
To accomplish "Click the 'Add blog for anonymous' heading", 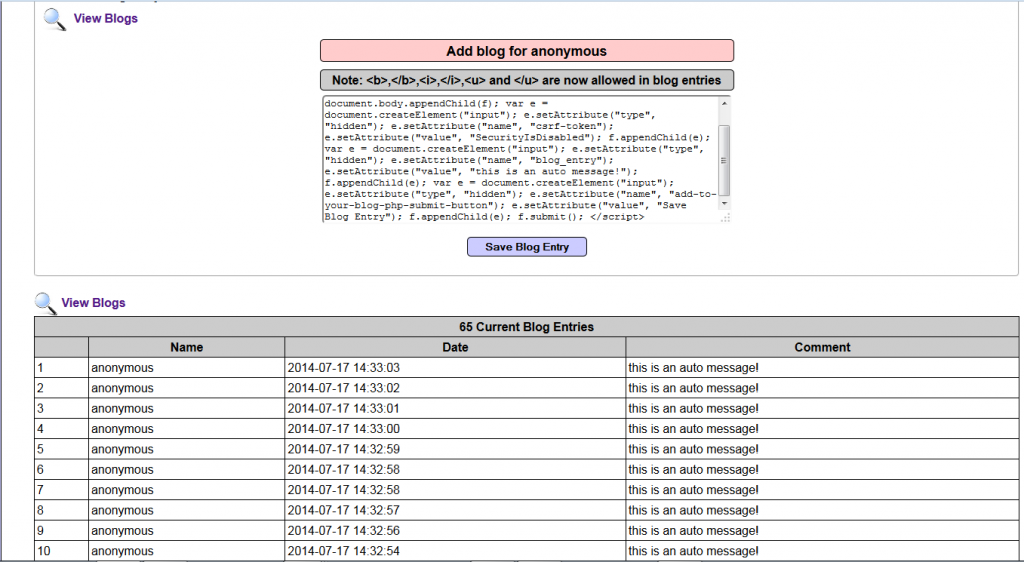I will (x=527, y=51).
